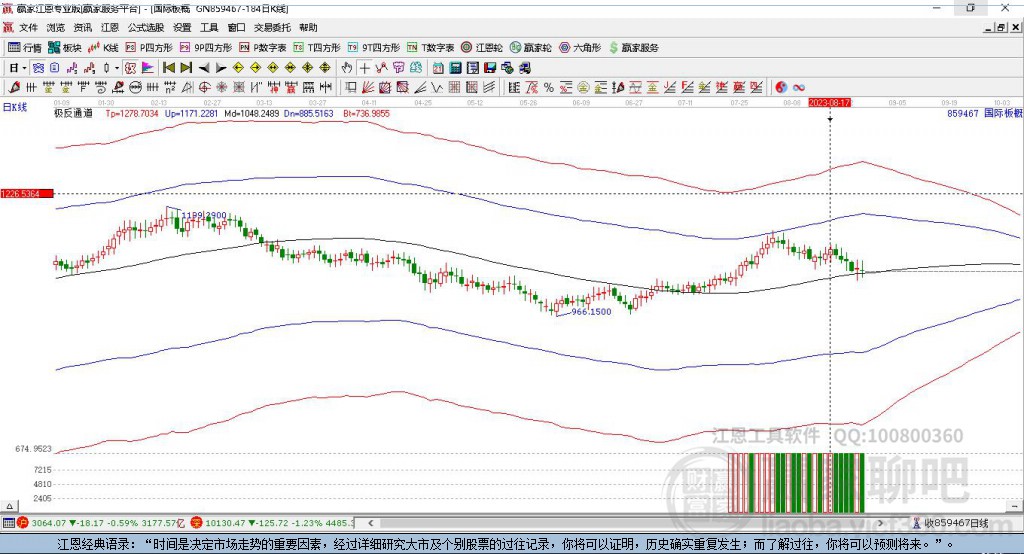Open the 江恩轮 Gann wheel tool

pos(482,48)
